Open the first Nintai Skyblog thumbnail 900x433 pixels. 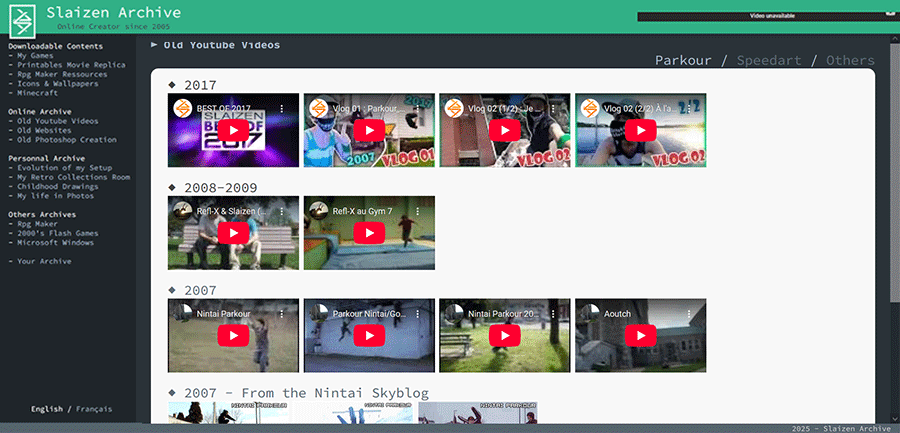pos(229,412)
